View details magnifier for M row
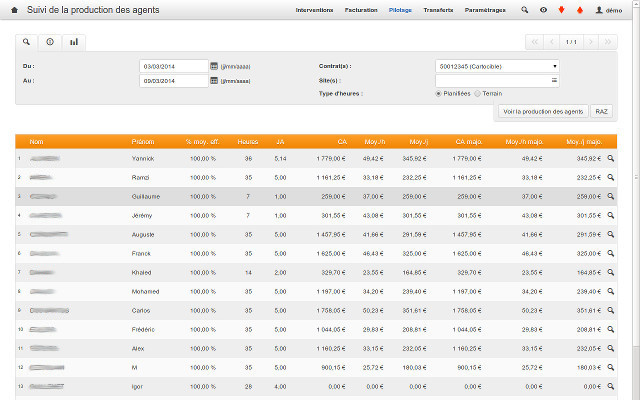The height and width of the screenshot is (400, 640). click(x=611, y=367)
